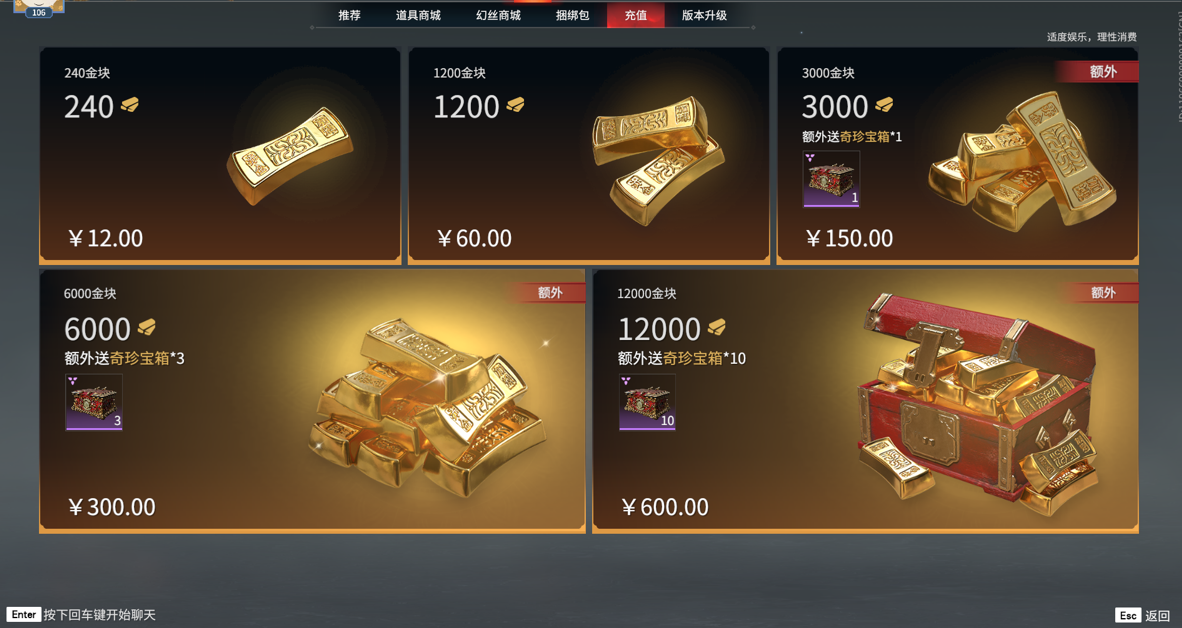Click the red treasure chest full of gold

click(x=977, y=403)
